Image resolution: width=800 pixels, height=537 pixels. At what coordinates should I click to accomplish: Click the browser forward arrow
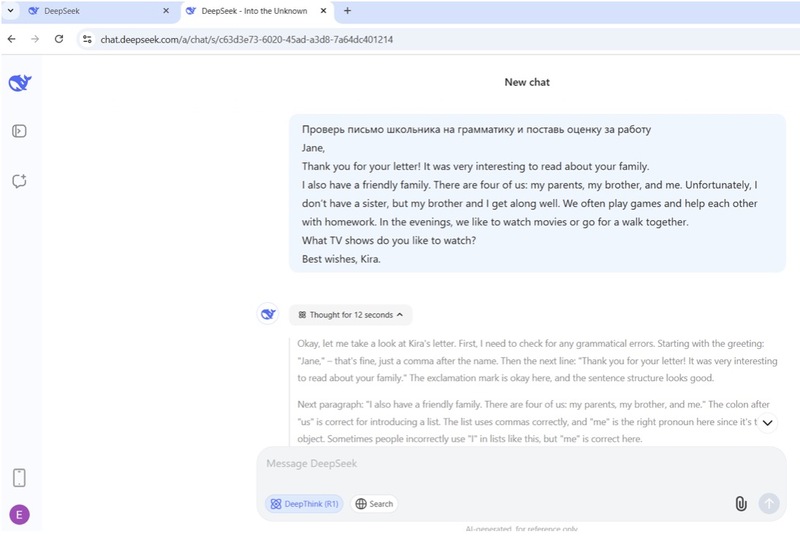tap(35, 39)
